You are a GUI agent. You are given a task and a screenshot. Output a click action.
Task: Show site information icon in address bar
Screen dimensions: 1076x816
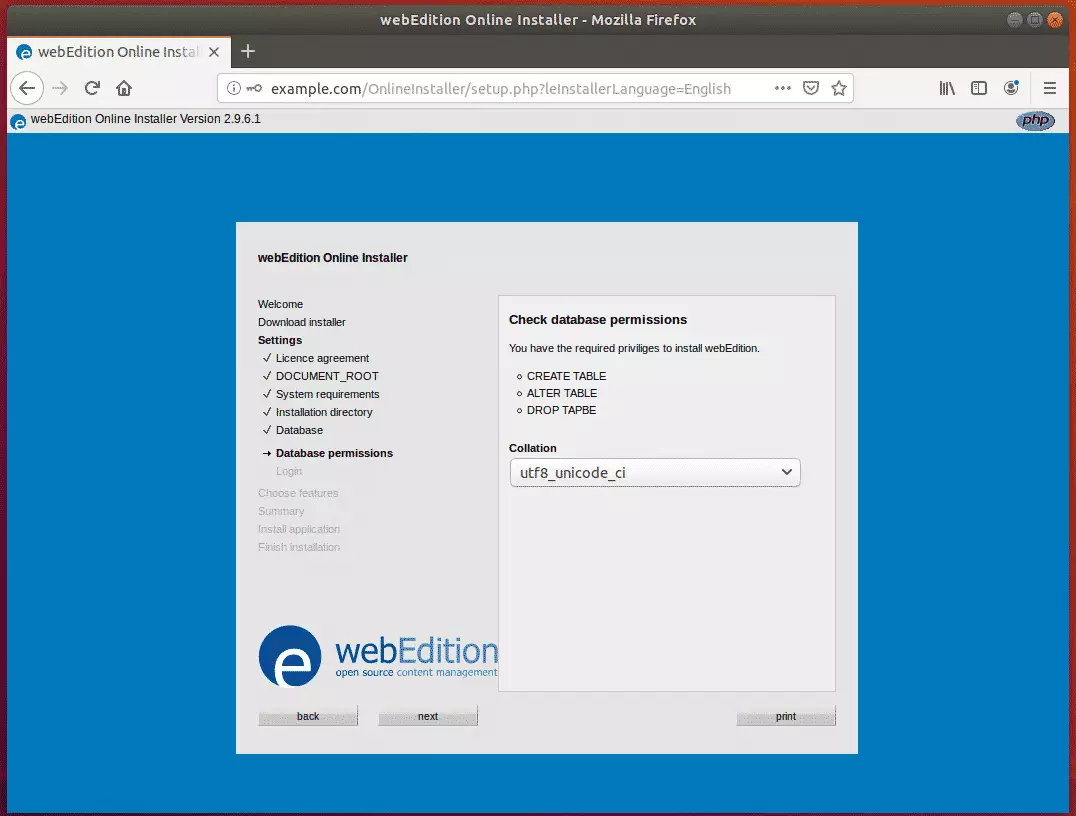234,88
